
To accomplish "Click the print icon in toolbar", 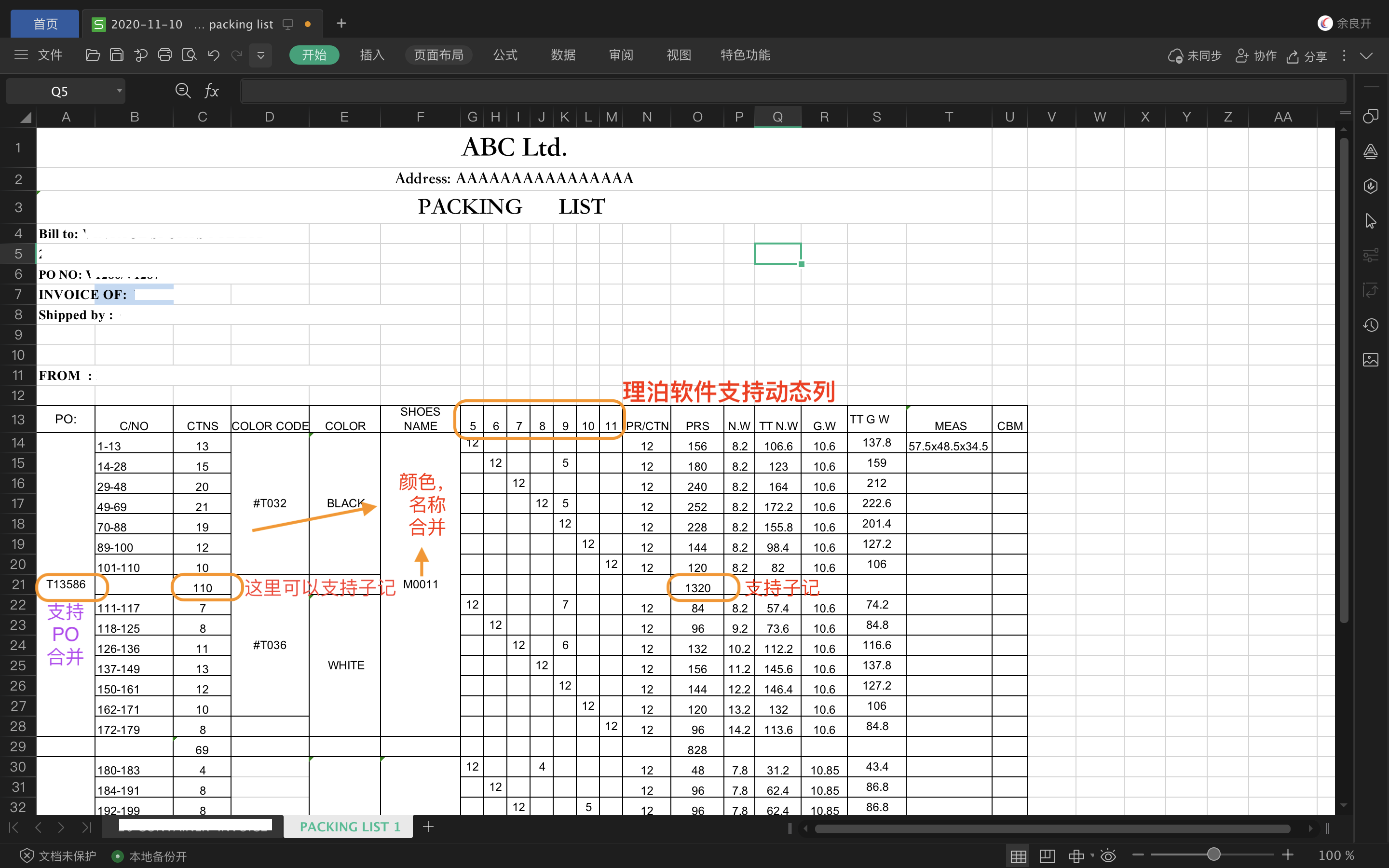I will coord(165,55).
